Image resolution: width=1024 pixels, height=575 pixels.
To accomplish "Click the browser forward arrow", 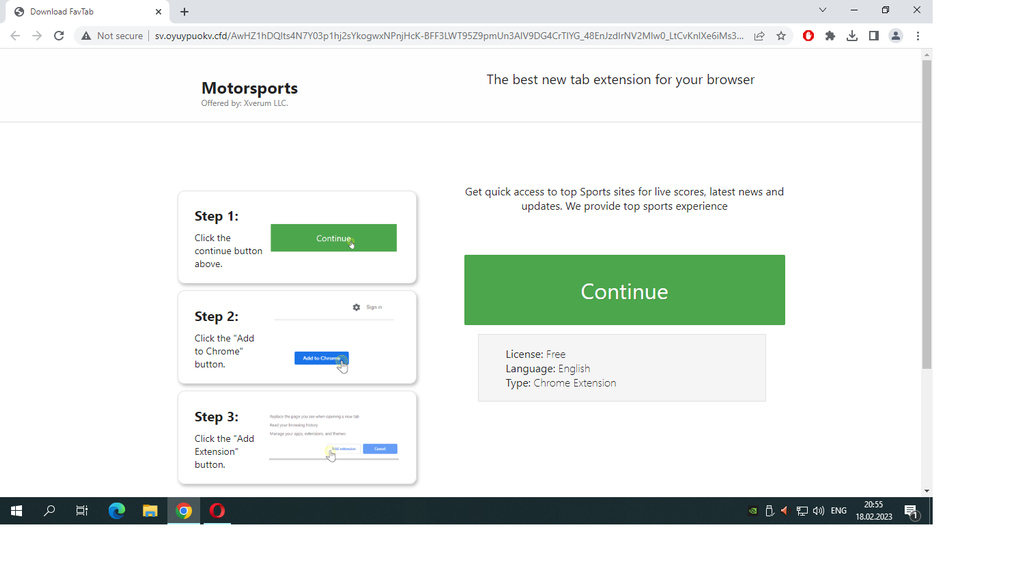I will (37, 36).
